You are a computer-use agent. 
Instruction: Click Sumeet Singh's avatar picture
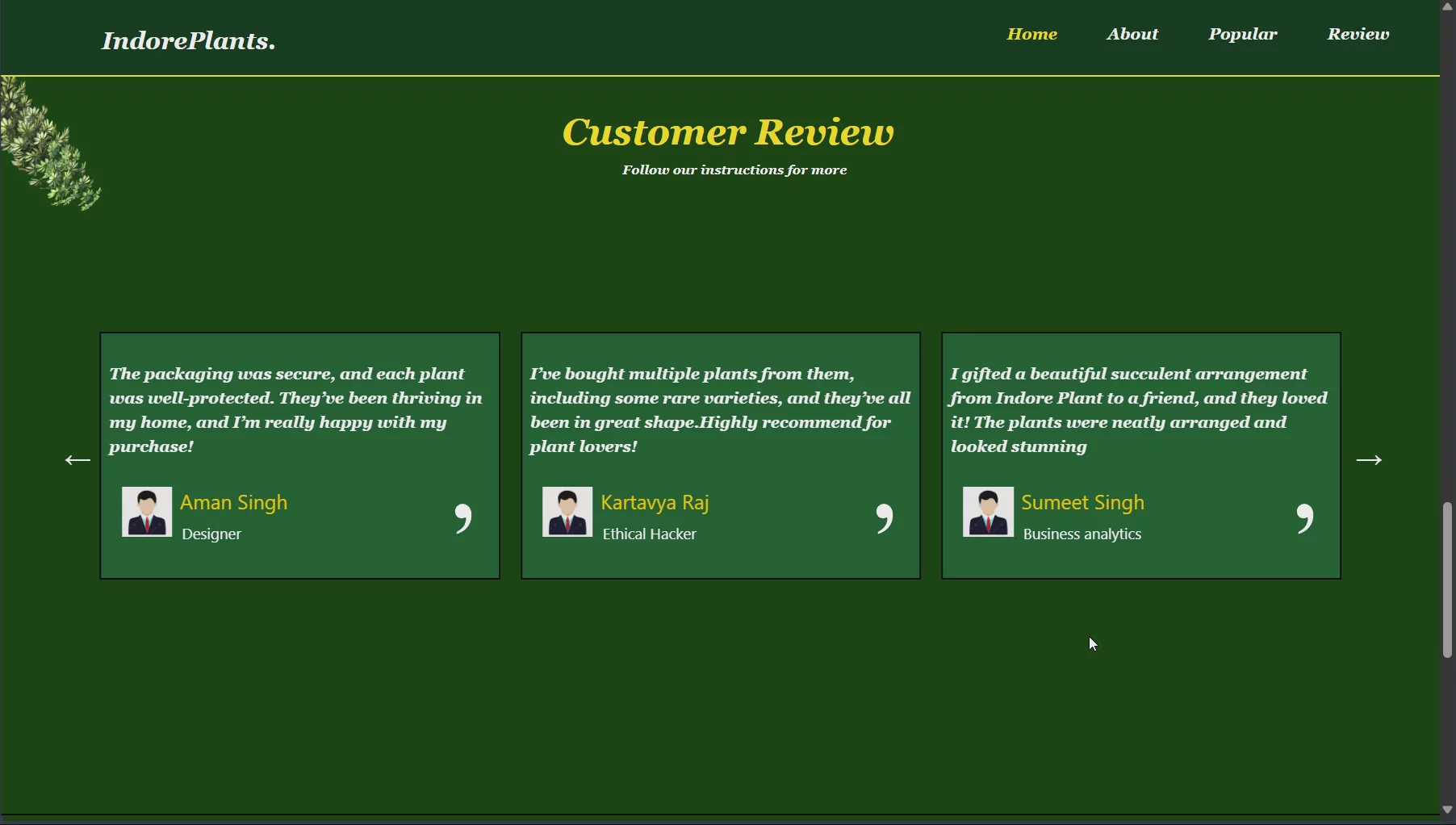click(x=988, y=512)
